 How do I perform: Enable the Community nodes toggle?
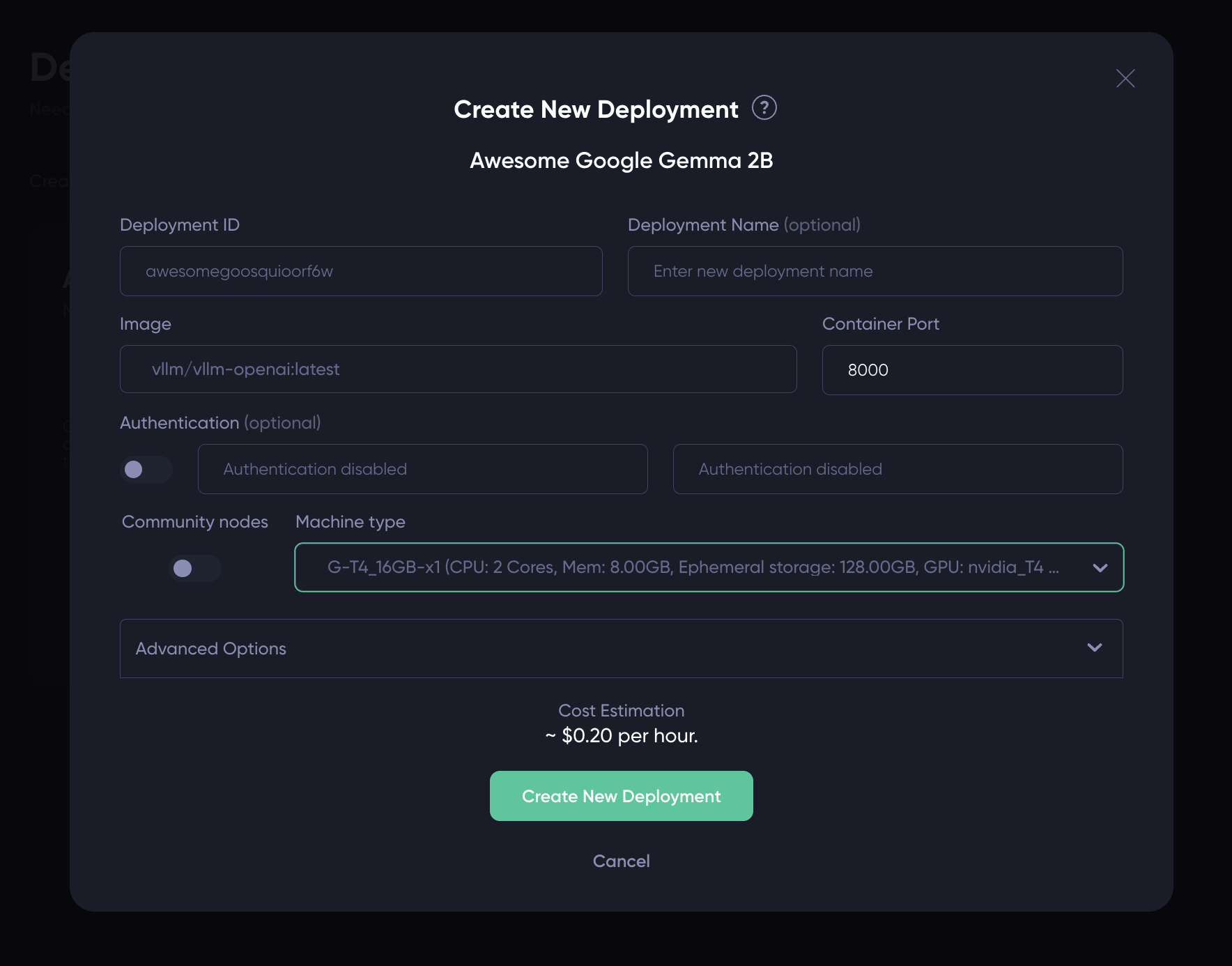click(195, 568)
